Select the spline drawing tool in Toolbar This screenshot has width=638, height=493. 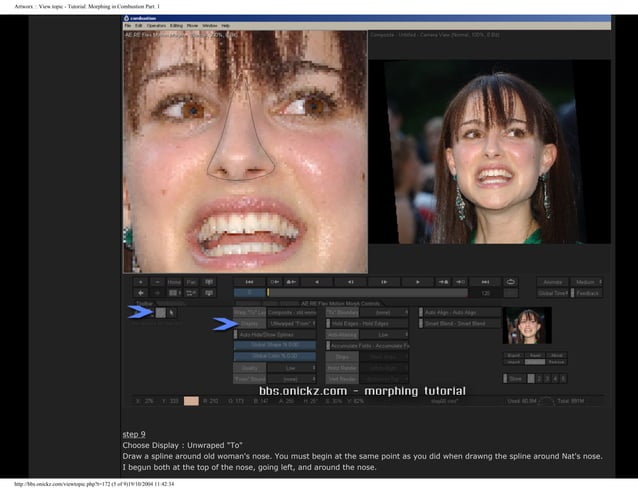point(159,313)
